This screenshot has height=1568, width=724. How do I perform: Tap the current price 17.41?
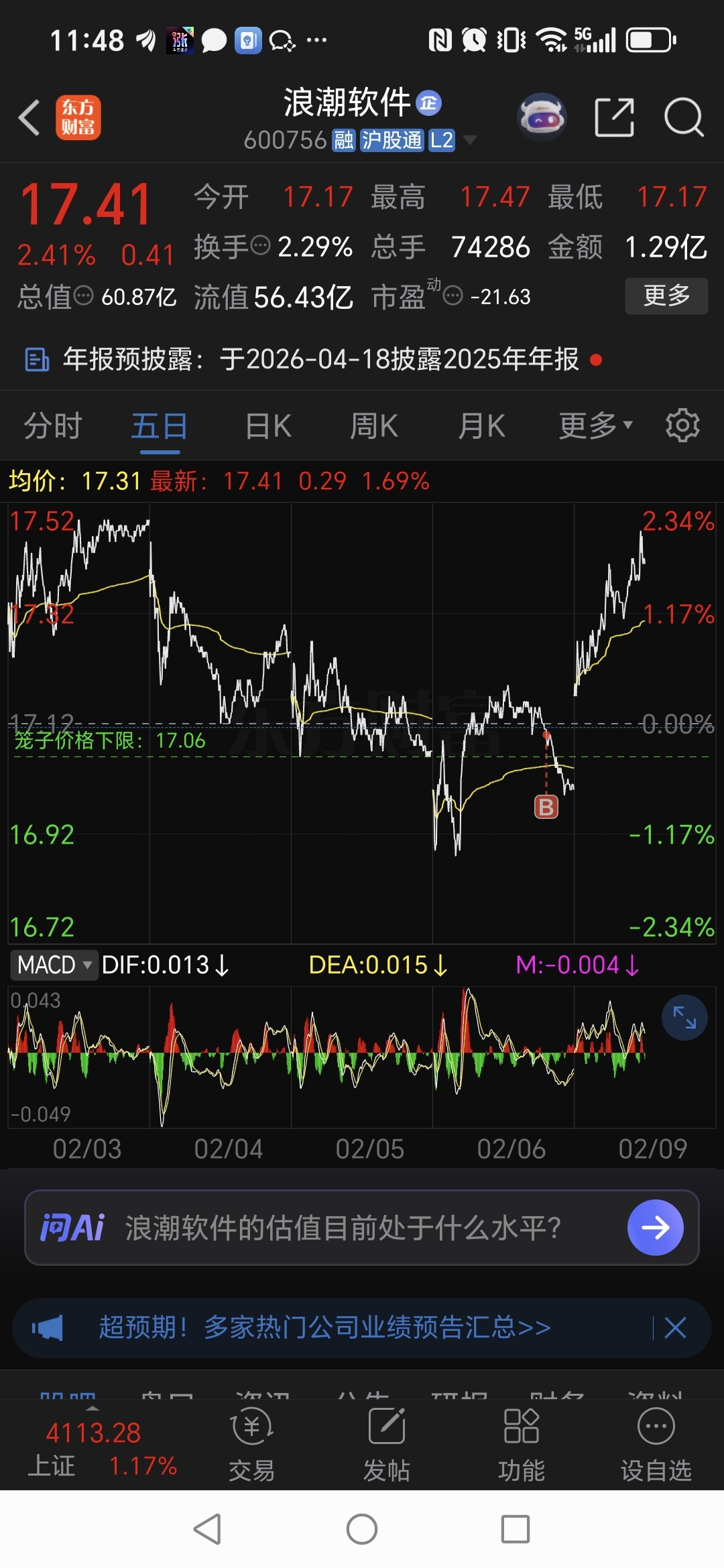tap(86, 204)
